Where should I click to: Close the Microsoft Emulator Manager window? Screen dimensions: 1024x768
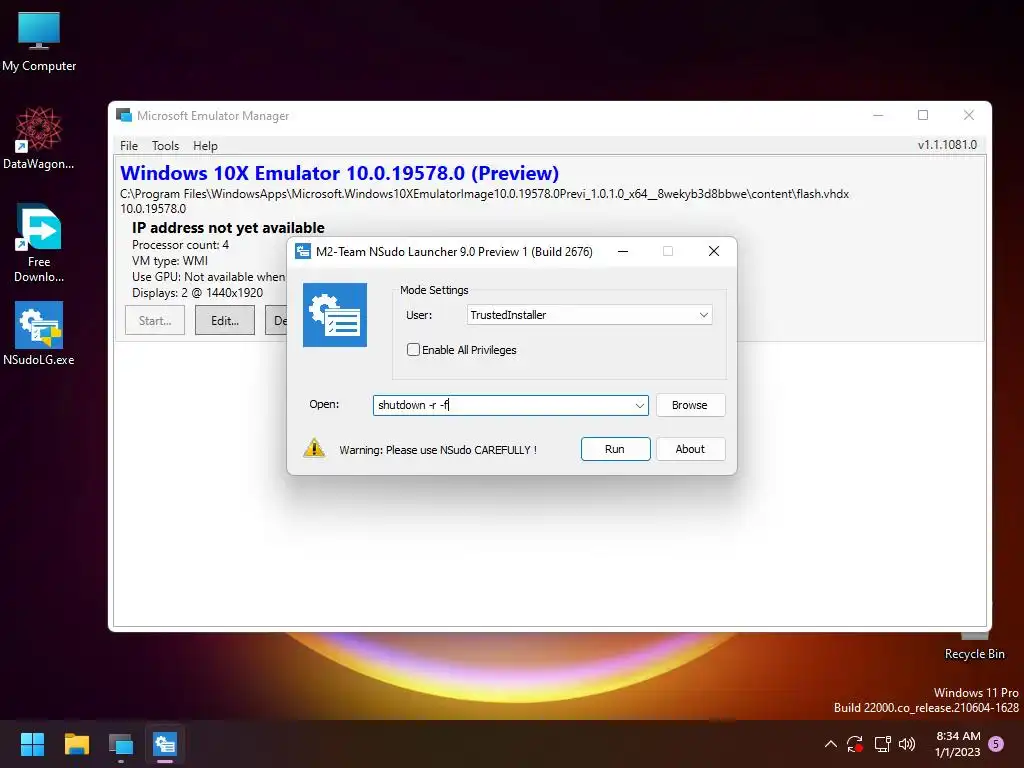968,116
